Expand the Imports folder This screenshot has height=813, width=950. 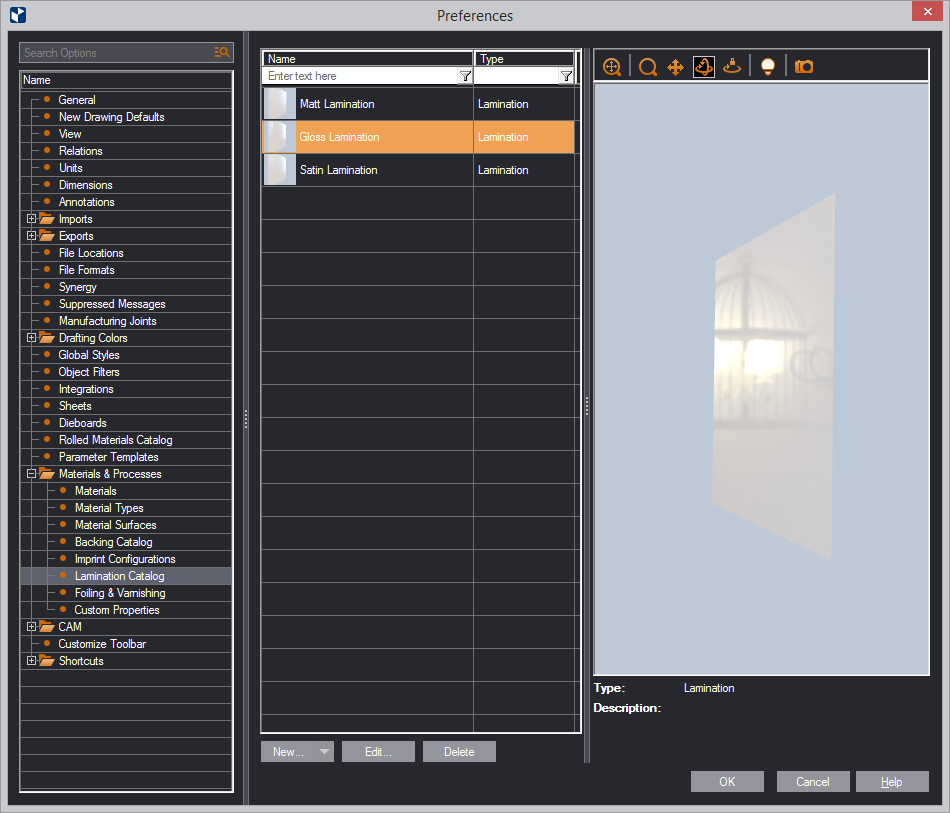tap(32, 219)
